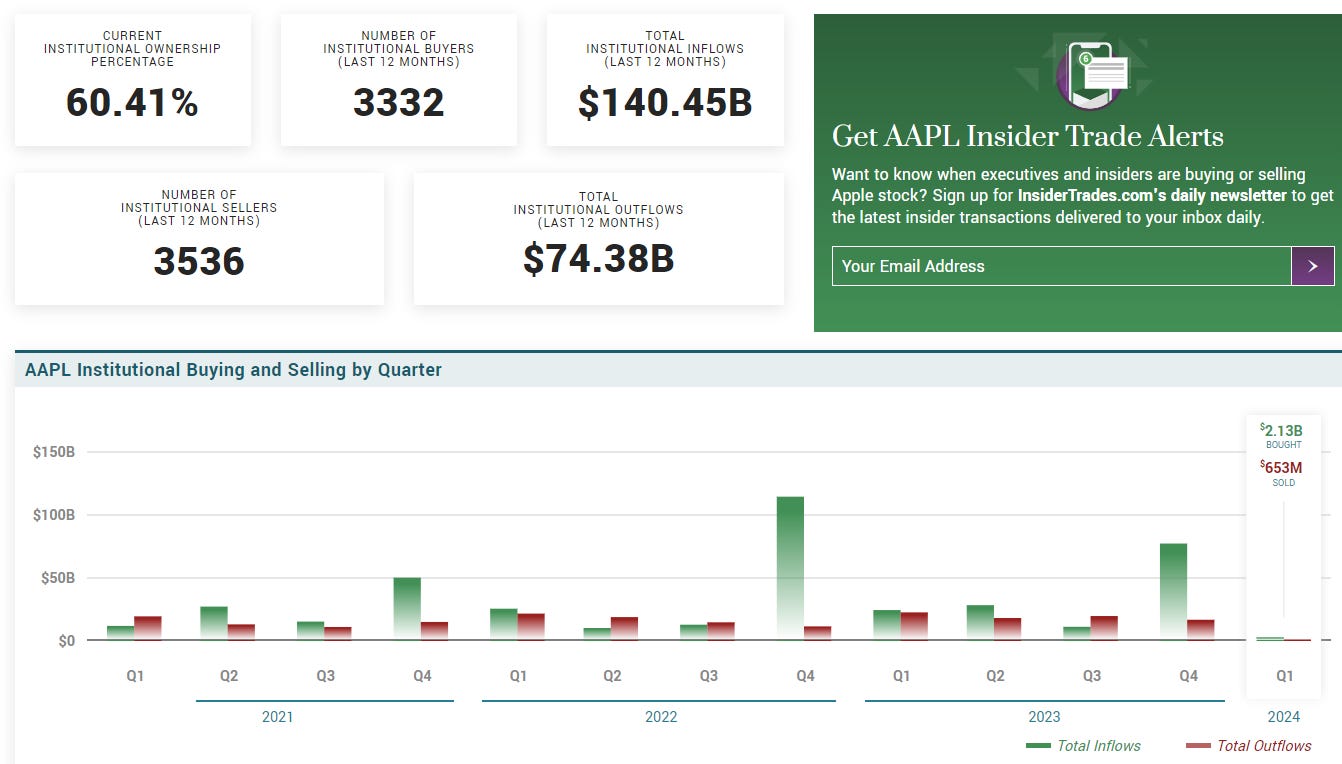
Task: Click the Q4 2022 green inflows bar
Action: (790, 568)
